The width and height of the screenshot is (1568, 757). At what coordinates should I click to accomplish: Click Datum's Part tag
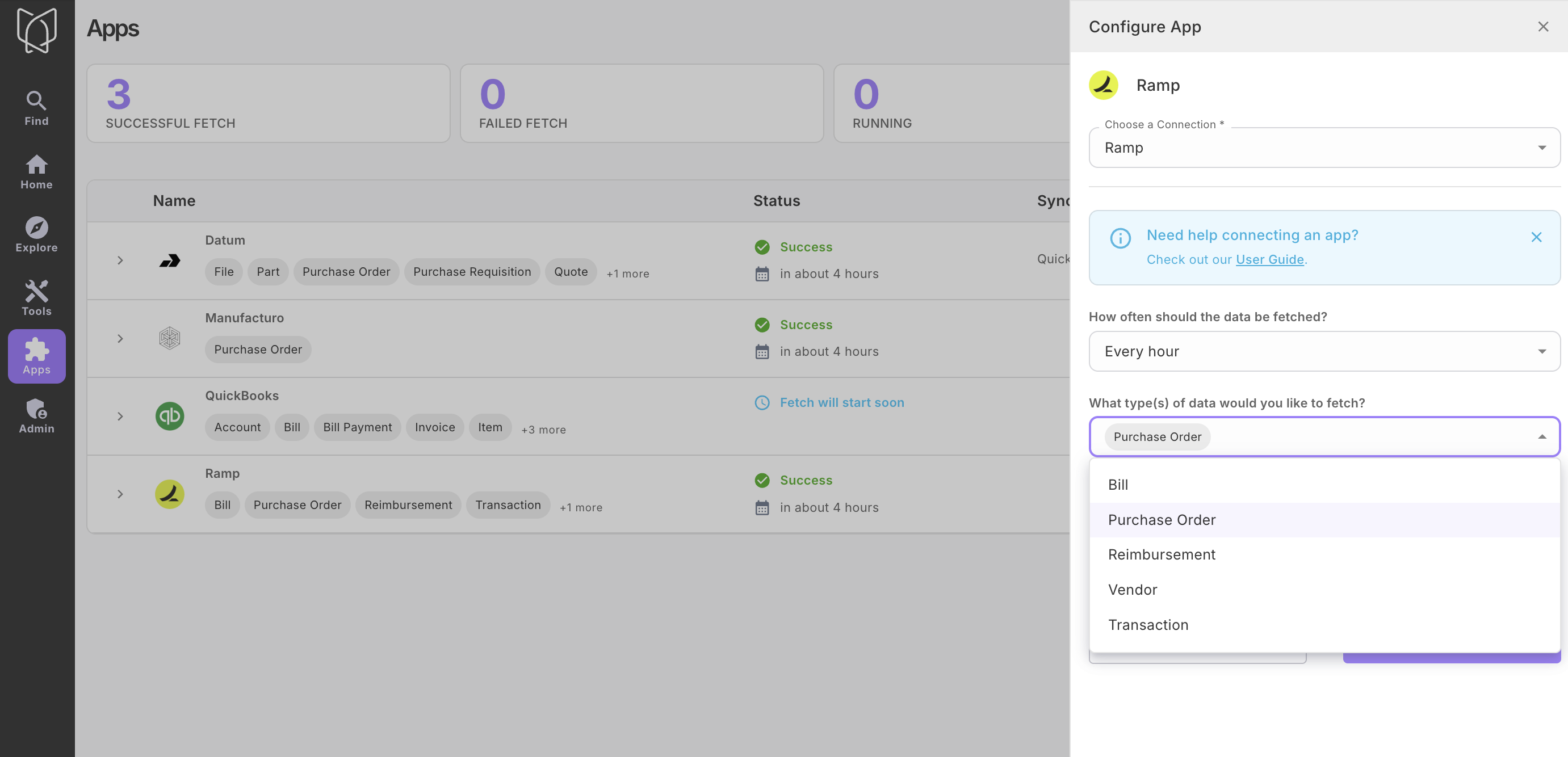268,272
